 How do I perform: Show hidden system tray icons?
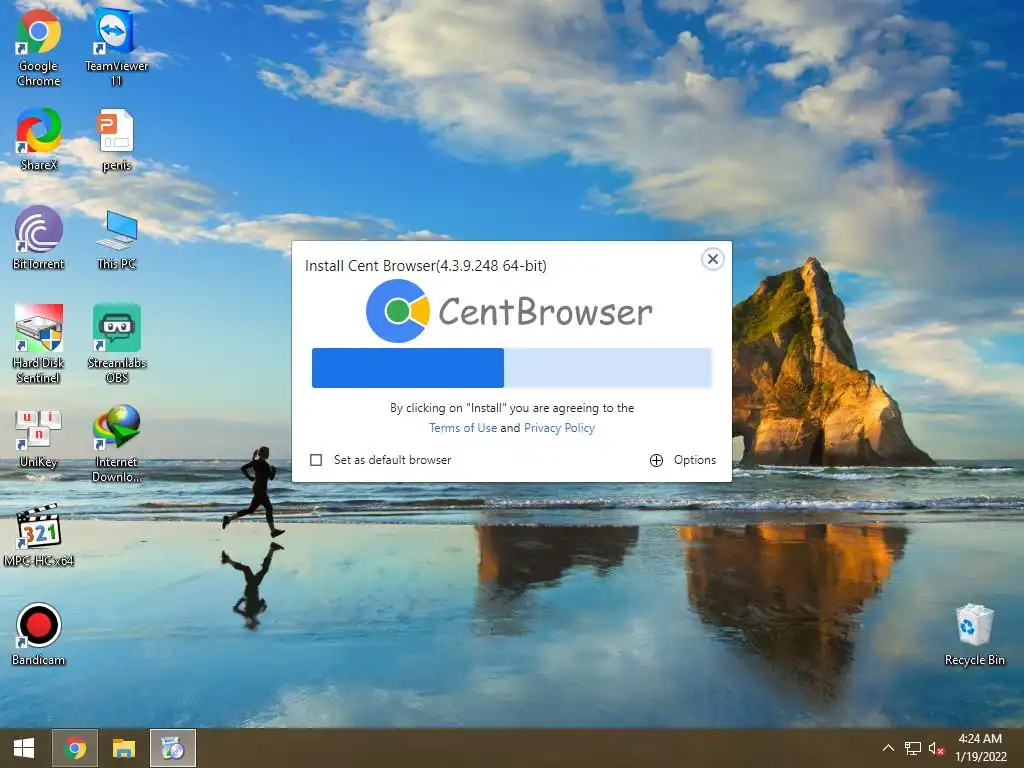[x=888, y=748]
